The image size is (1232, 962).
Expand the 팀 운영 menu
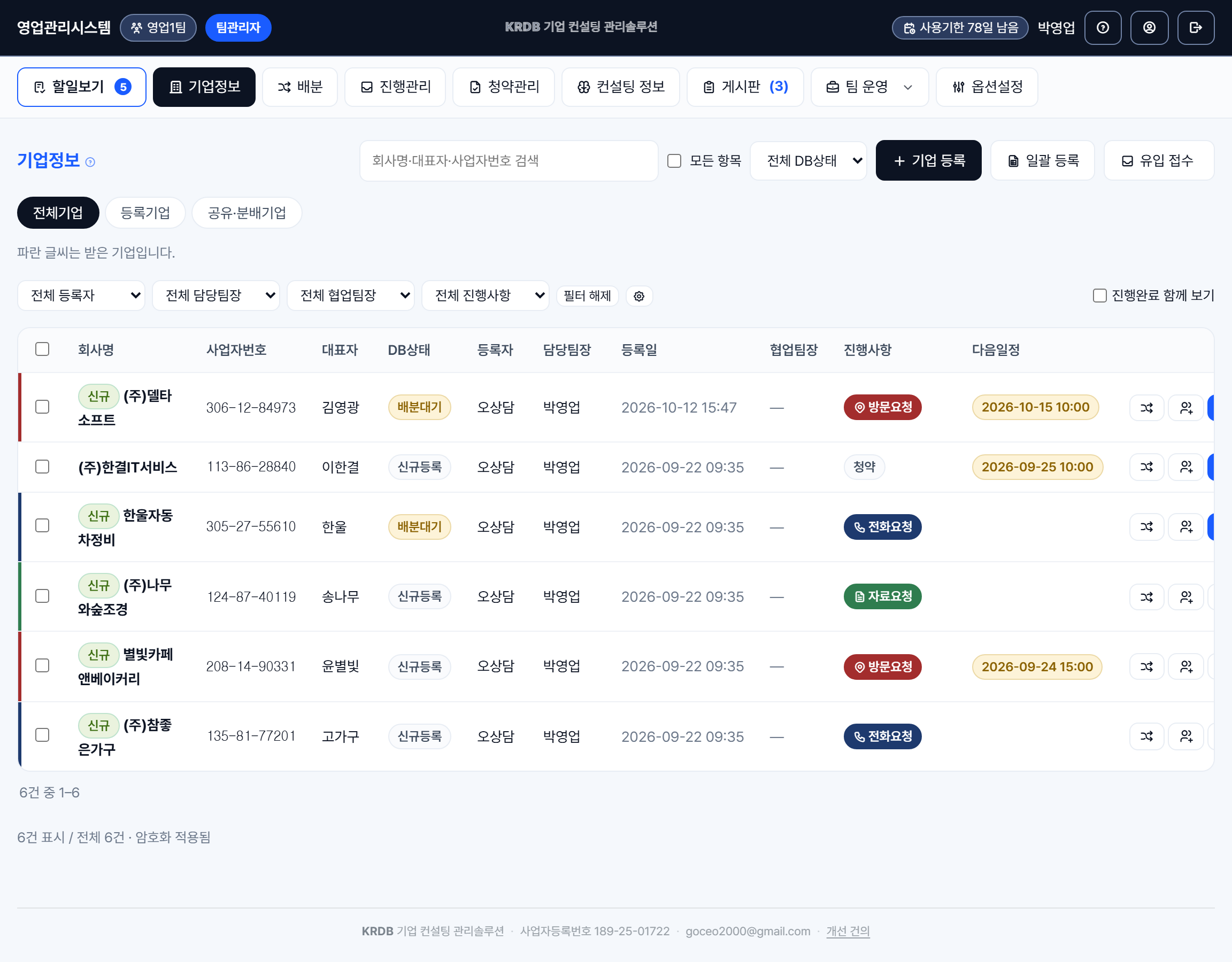click(x=869, y=87)
